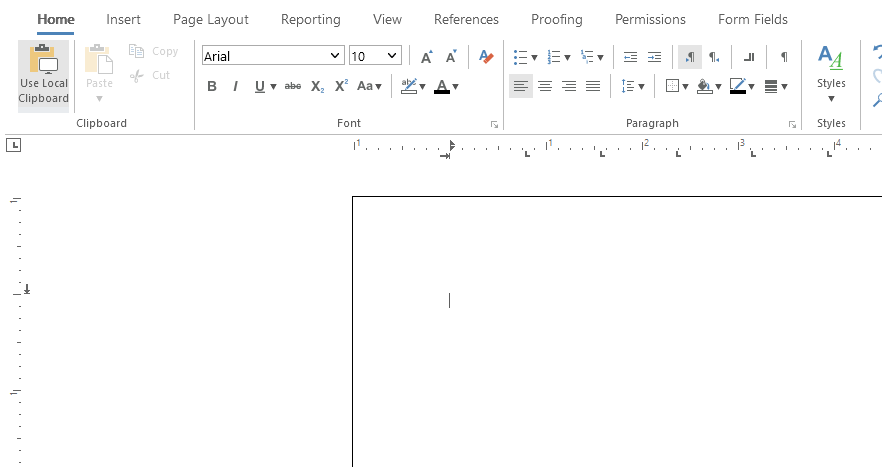Screen dimensions: 882x467
Task: Click the border line style icon
Action: [771, 86]
